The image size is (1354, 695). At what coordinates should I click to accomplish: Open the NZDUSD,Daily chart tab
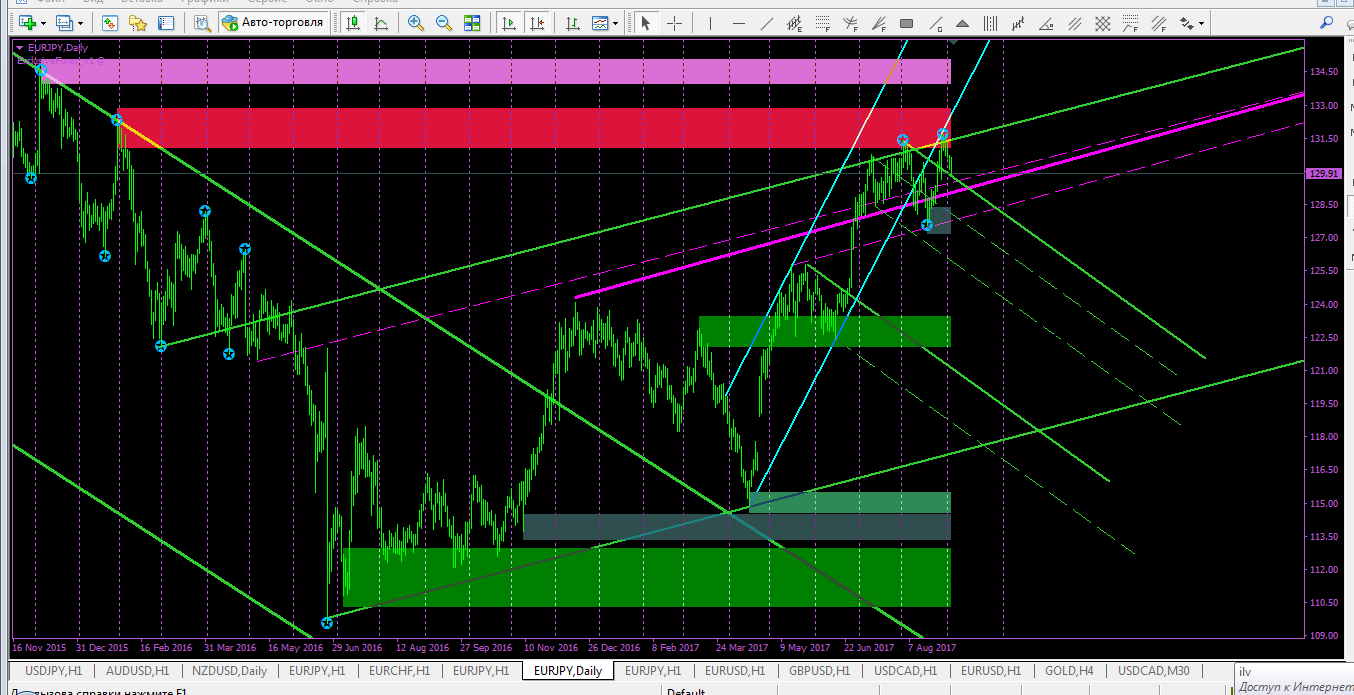click(229, 670)
